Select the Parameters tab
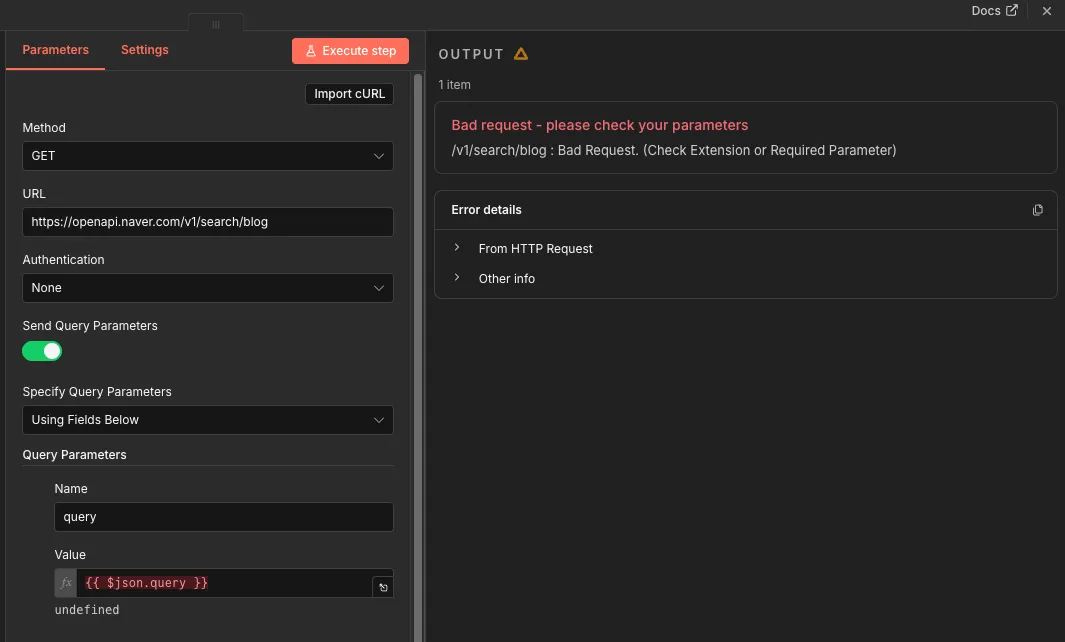The width and height of the screenshot is (1065, 642). [x=56, y=50]
